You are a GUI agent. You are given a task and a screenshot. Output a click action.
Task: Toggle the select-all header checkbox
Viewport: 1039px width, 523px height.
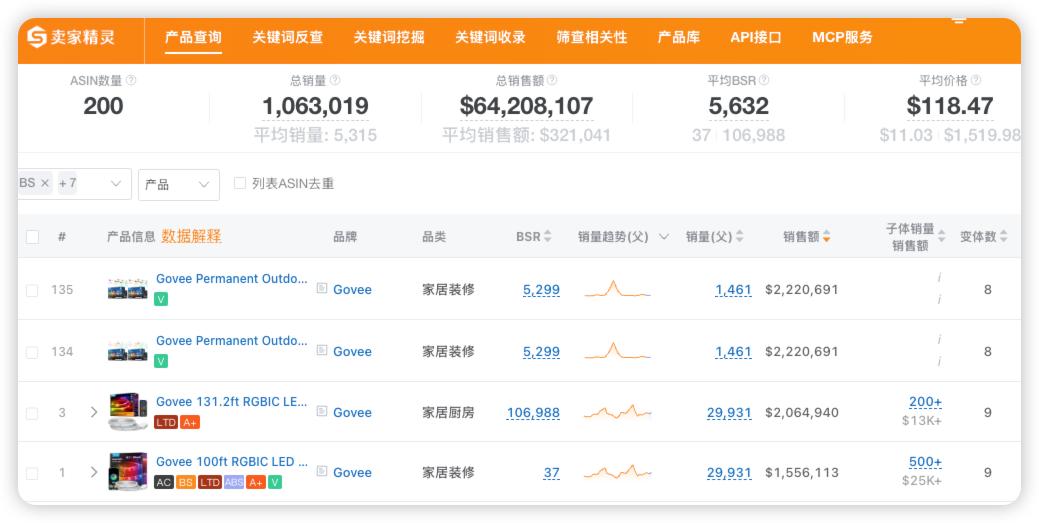[x=32, y=237]
